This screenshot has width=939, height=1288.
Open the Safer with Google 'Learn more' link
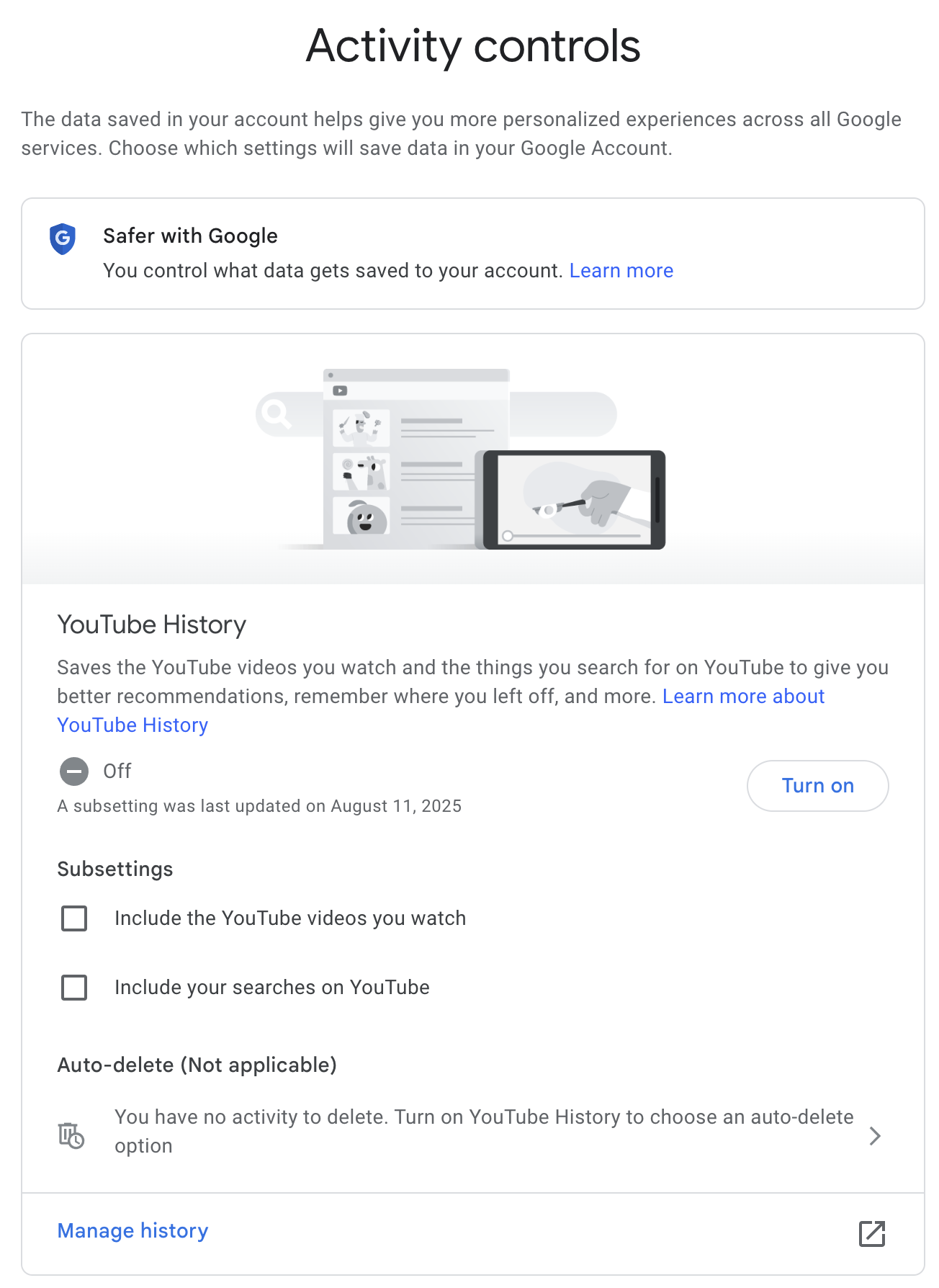621,271
